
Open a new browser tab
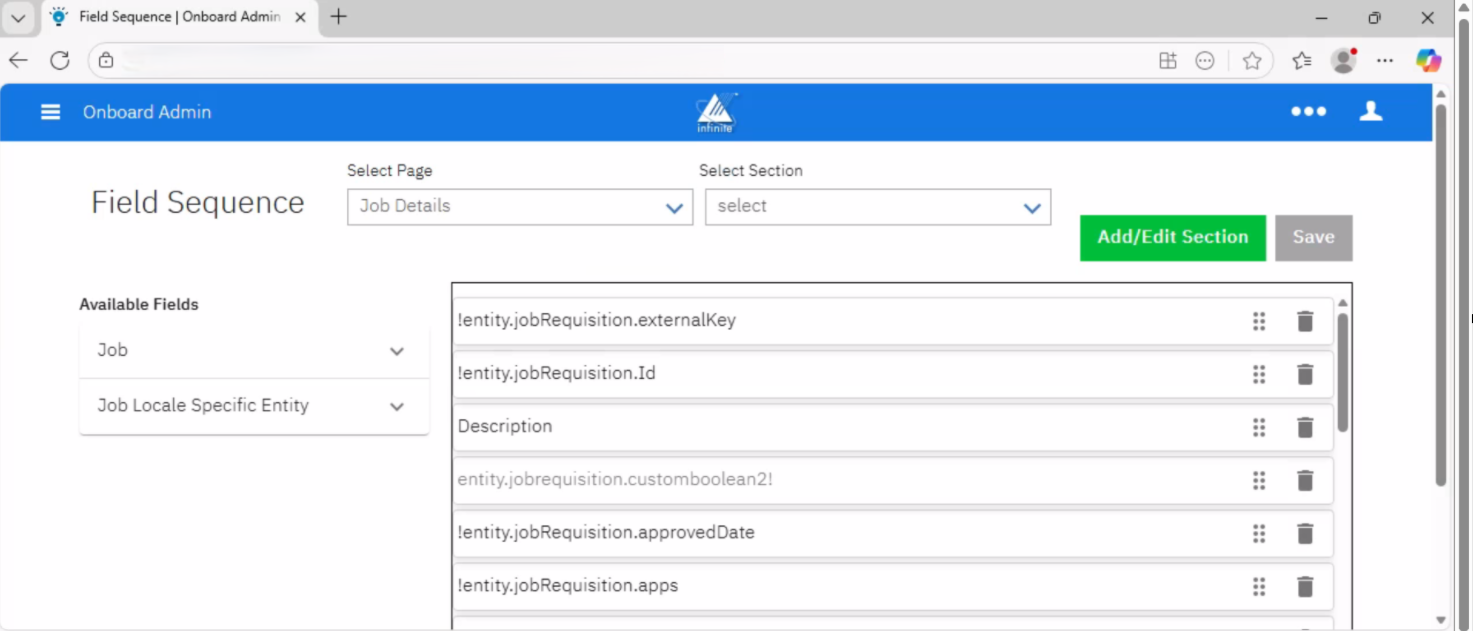[x=339, y=17]
